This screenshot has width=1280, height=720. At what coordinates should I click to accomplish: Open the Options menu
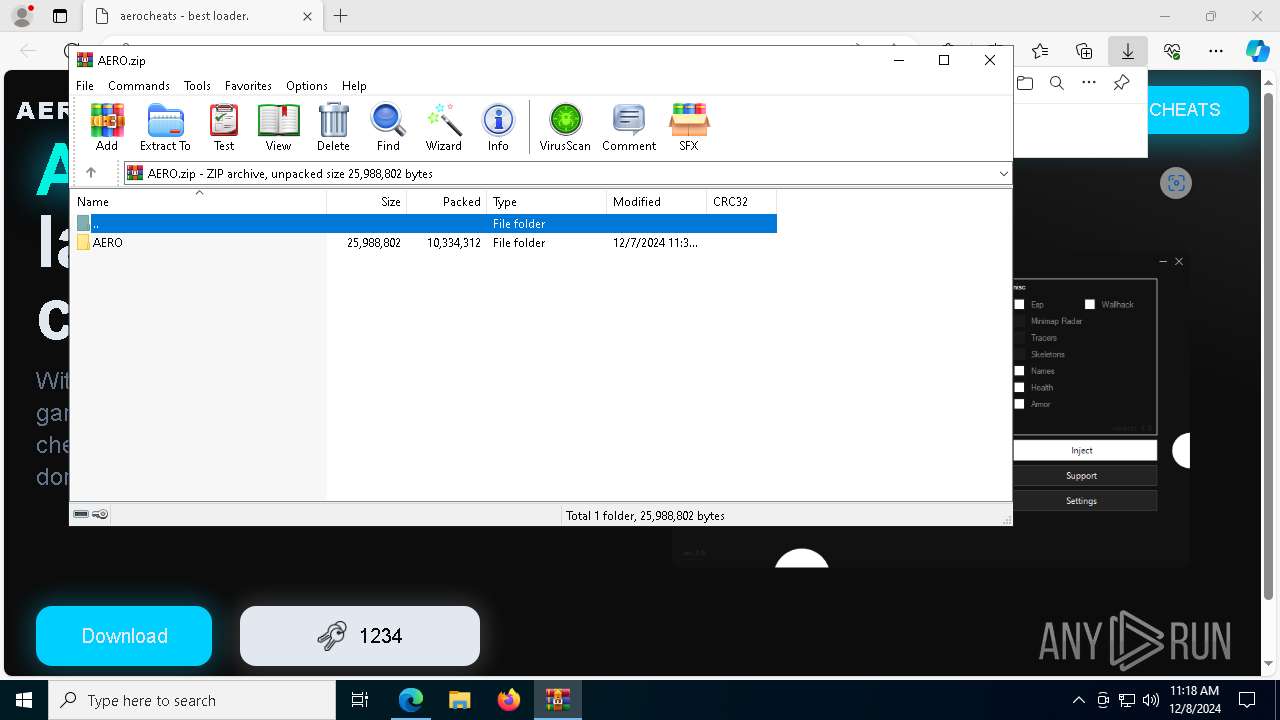coord(307,86)
